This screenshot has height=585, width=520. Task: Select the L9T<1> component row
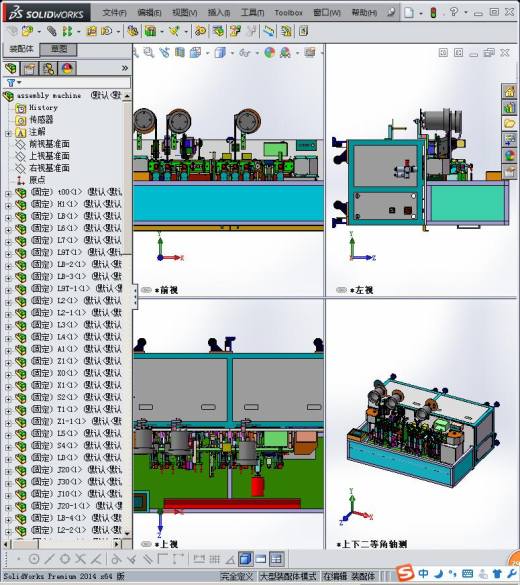pos(68,252)
